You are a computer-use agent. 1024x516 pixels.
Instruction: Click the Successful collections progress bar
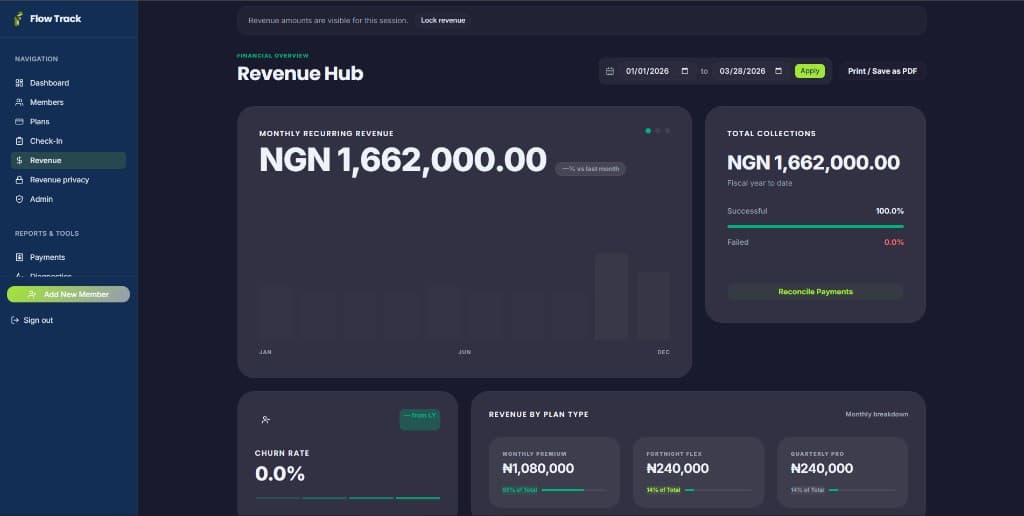[x=815, y=227]
